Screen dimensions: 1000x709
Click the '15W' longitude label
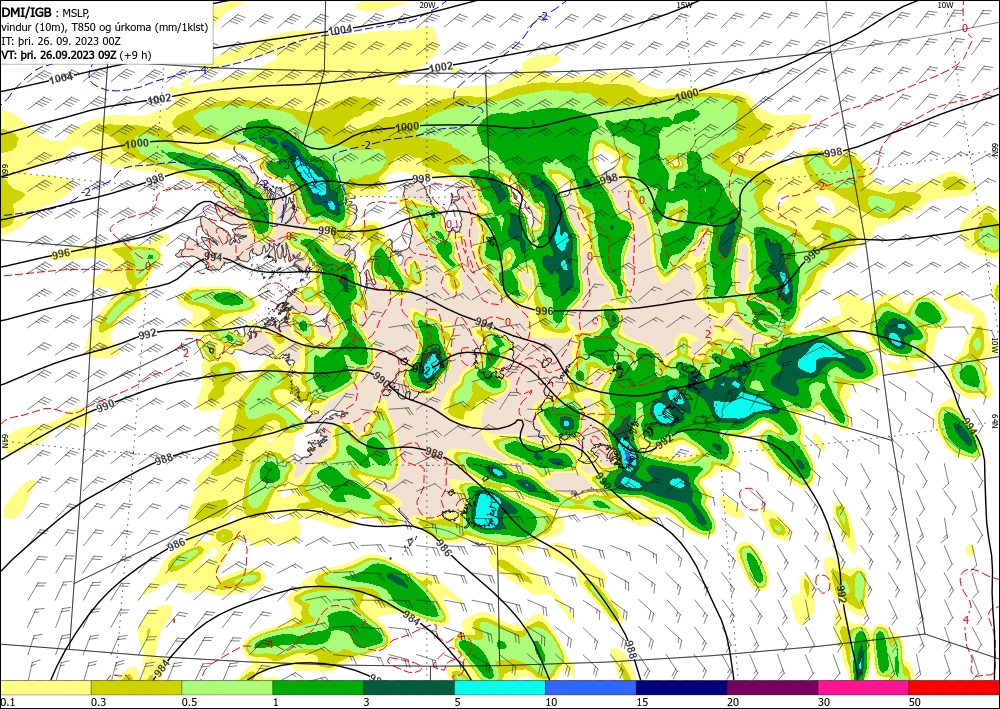[684, 5]
